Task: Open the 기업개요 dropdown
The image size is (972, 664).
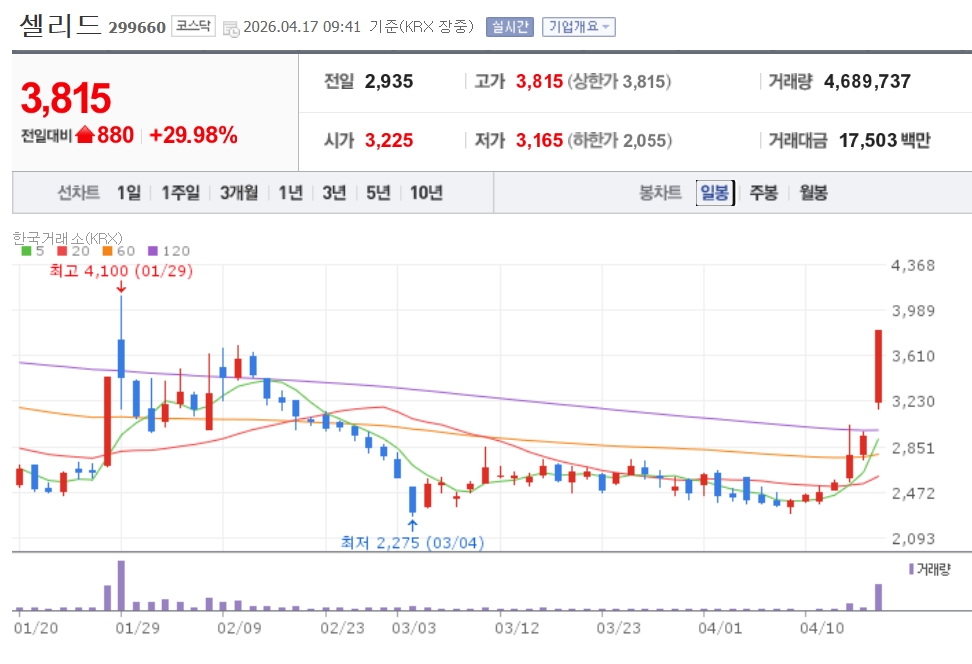Action: click(x=579, y=27)
